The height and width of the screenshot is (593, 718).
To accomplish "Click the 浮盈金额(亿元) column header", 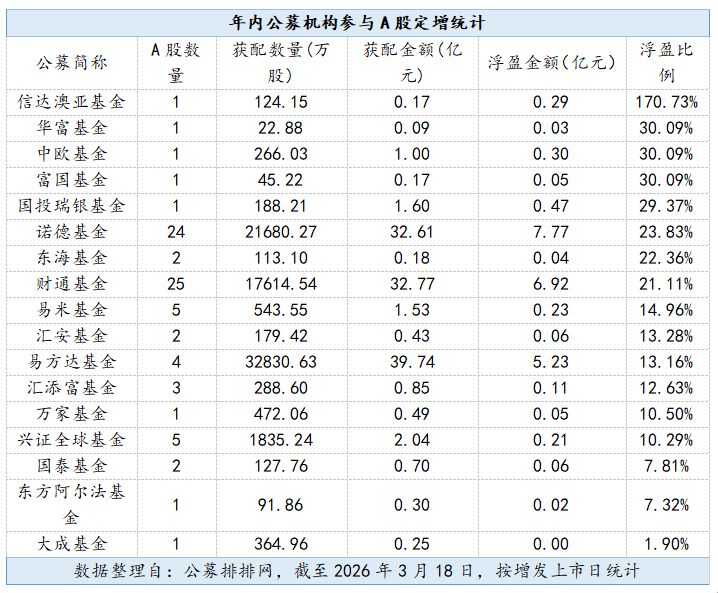I will [x=551, y=63].
